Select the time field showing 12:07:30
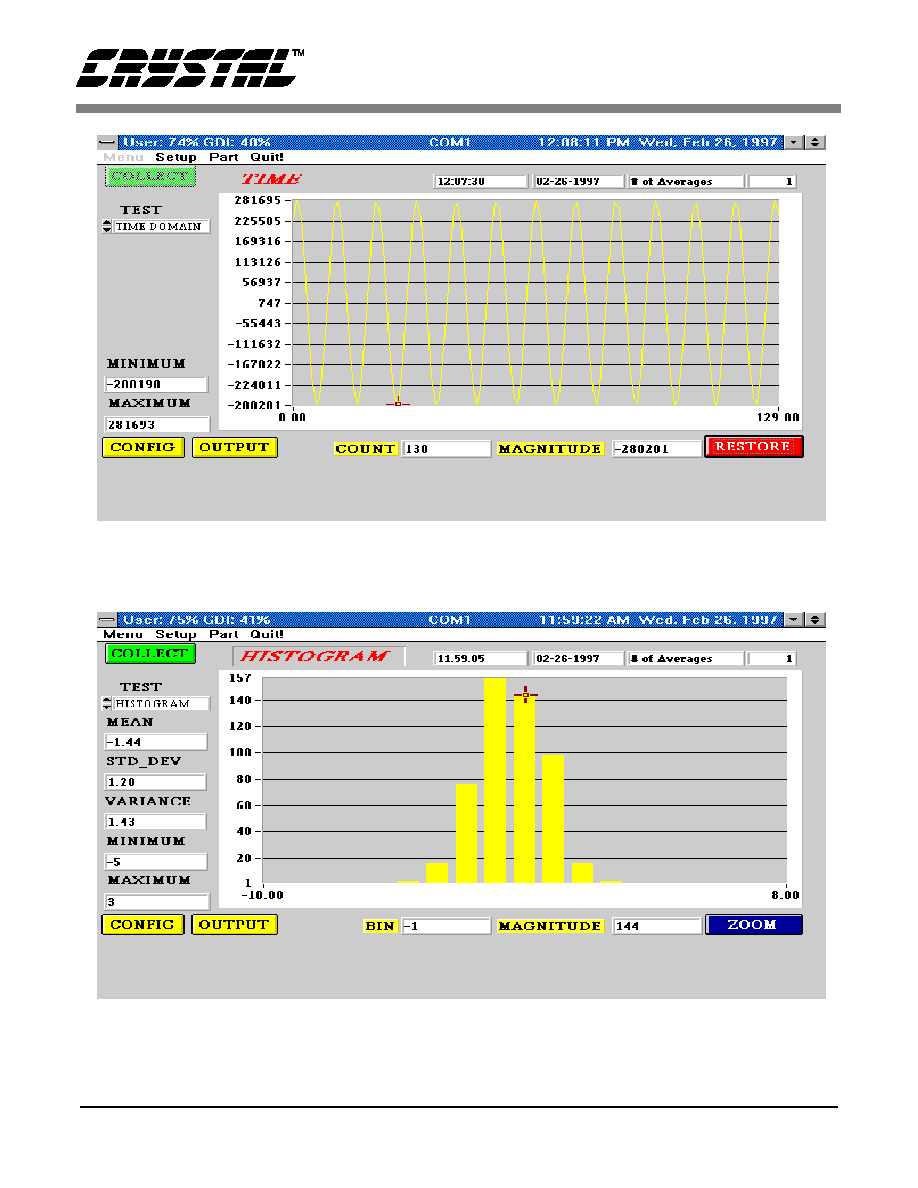Image resolution: width=918 pixels, height=1188 pixels. coord(480,182)
